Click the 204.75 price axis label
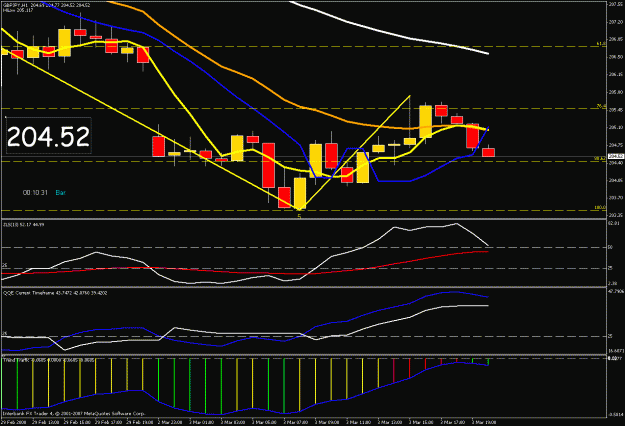Image resolution: width=625 pixels, height=426 pixels. (x=616, y=145)
